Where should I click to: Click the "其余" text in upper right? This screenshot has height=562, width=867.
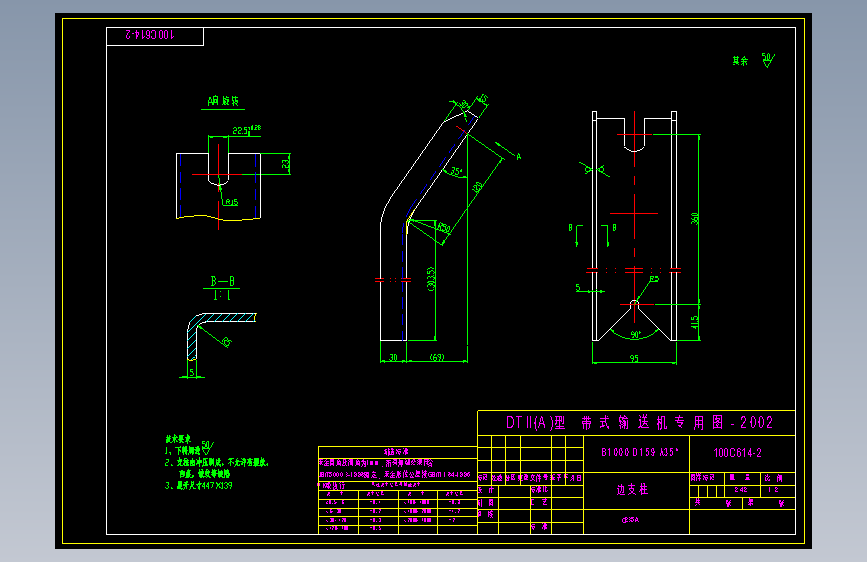point(740,61)
